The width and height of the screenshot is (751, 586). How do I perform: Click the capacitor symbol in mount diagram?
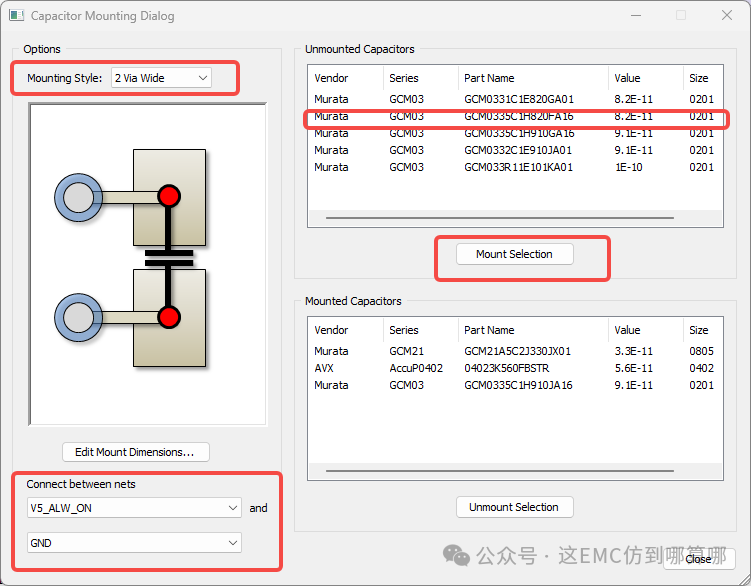point(169,258)
